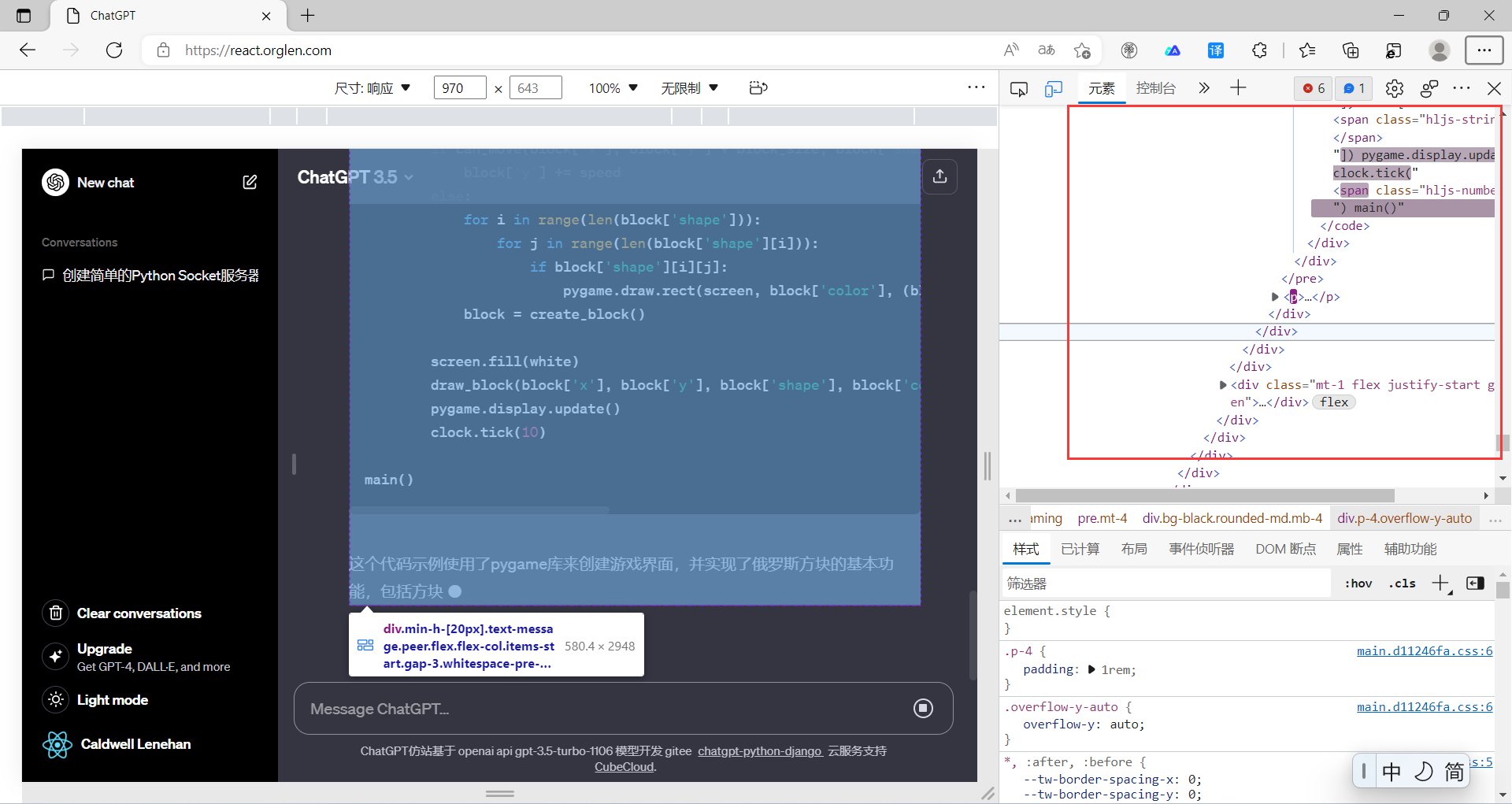Open the throttling no-limit dropdown

point(689,88)
